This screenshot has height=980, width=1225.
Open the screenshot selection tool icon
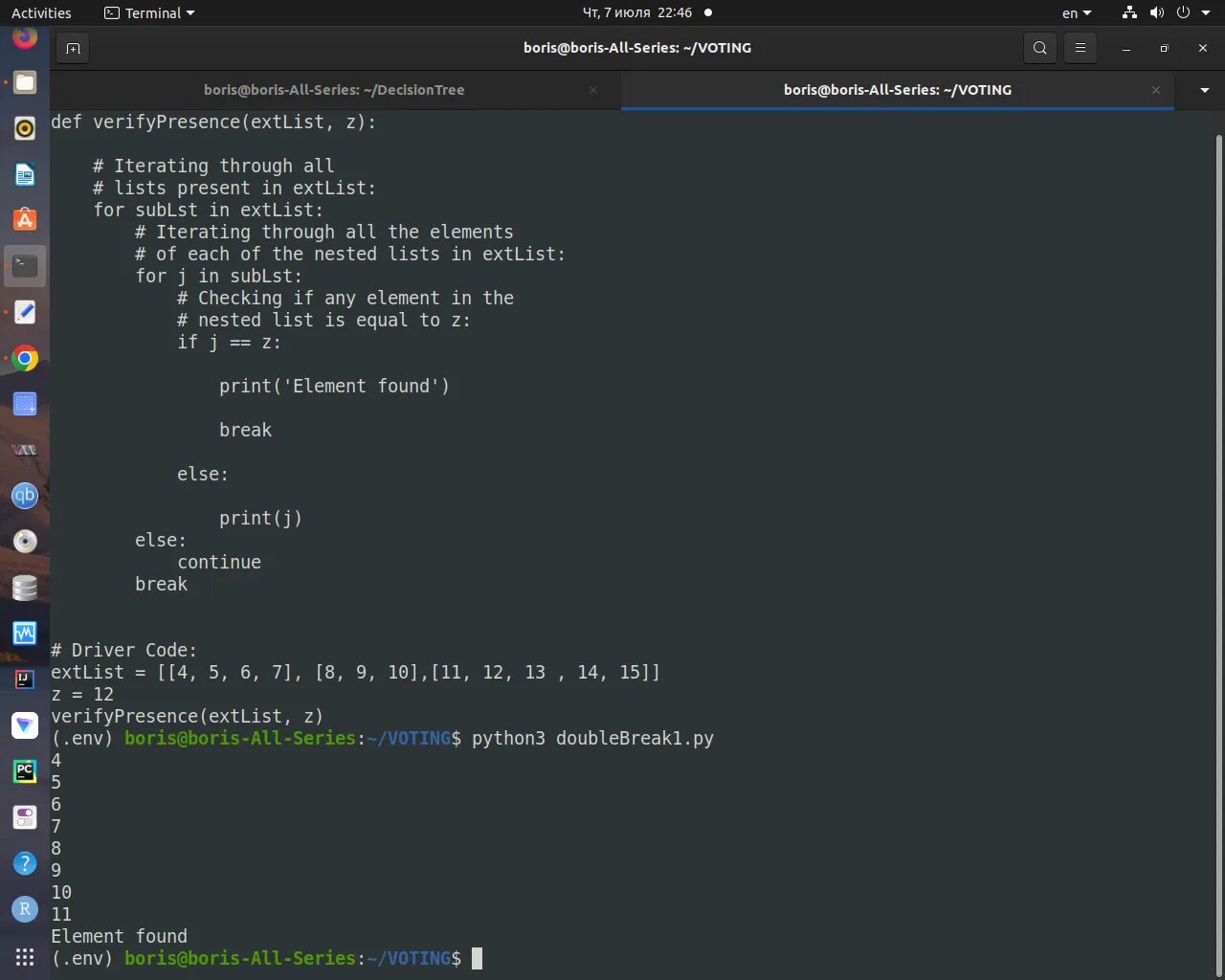click(25, 404)
